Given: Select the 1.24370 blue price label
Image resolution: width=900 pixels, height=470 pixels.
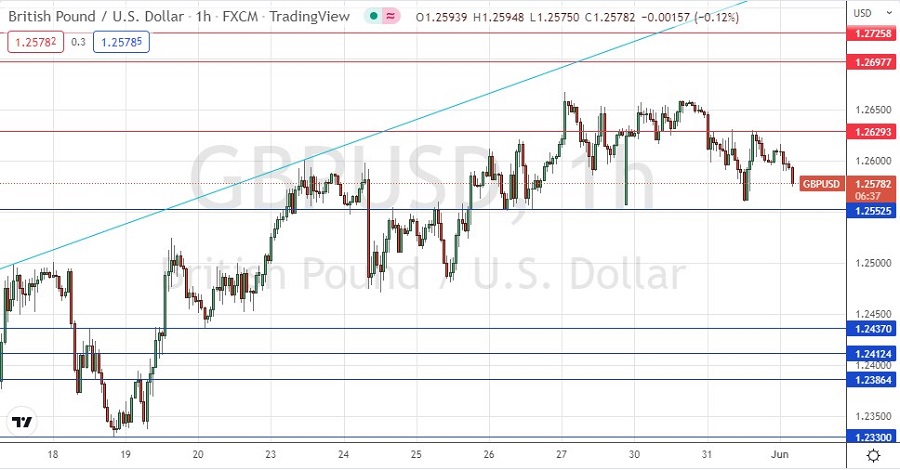Looking at the screenshot, I should point(875,329).
